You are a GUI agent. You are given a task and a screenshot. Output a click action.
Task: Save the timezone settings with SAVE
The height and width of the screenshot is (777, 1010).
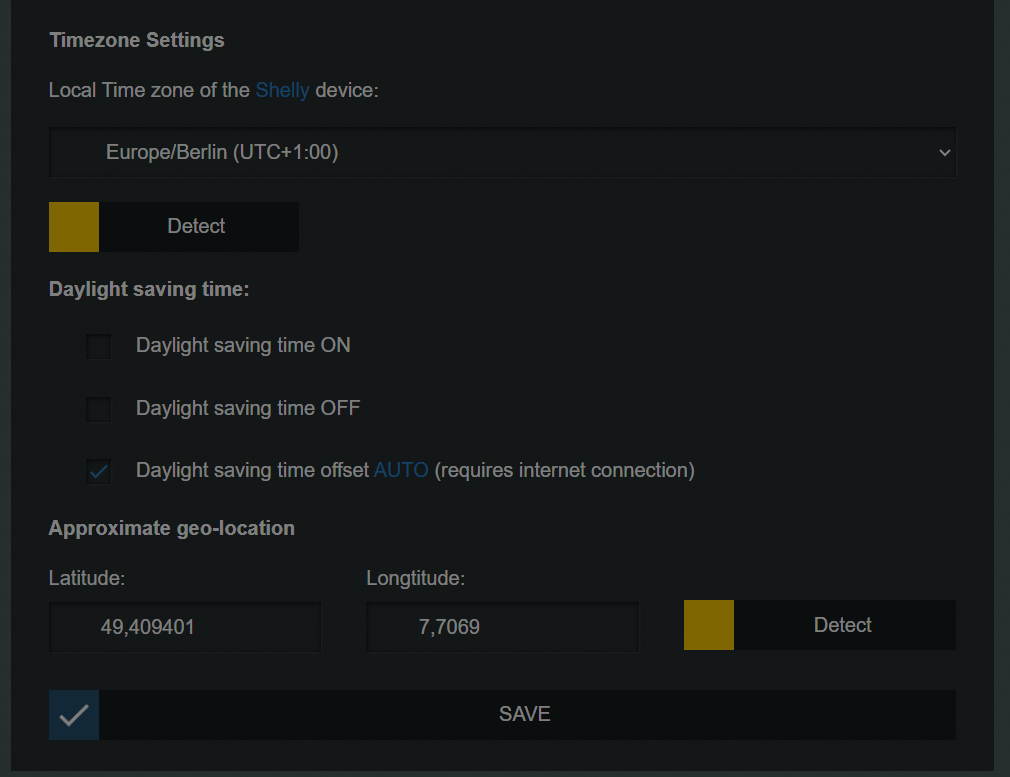tap(526, 715)
